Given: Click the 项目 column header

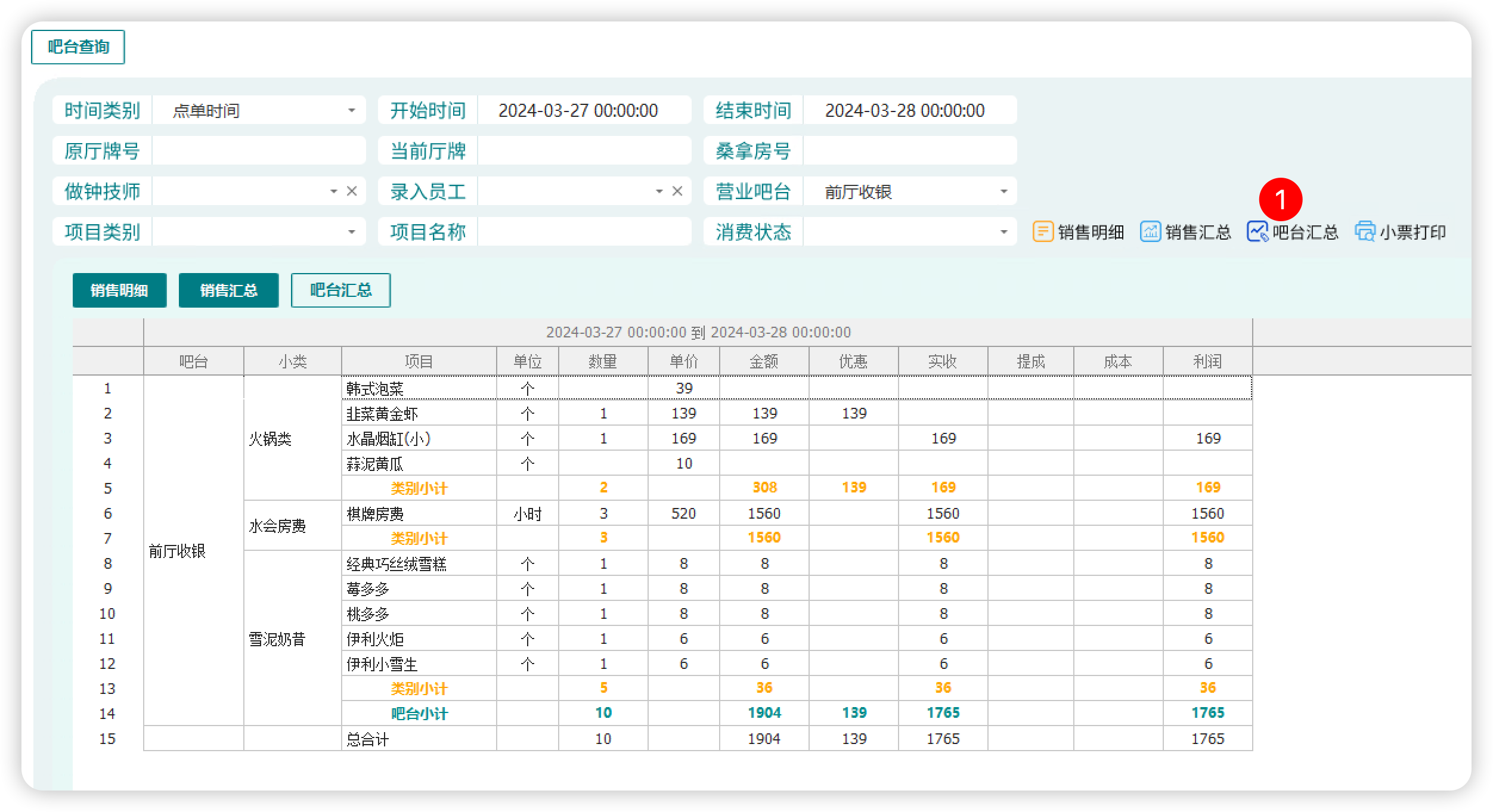Looking at the screenshot, I should (419, 361).
